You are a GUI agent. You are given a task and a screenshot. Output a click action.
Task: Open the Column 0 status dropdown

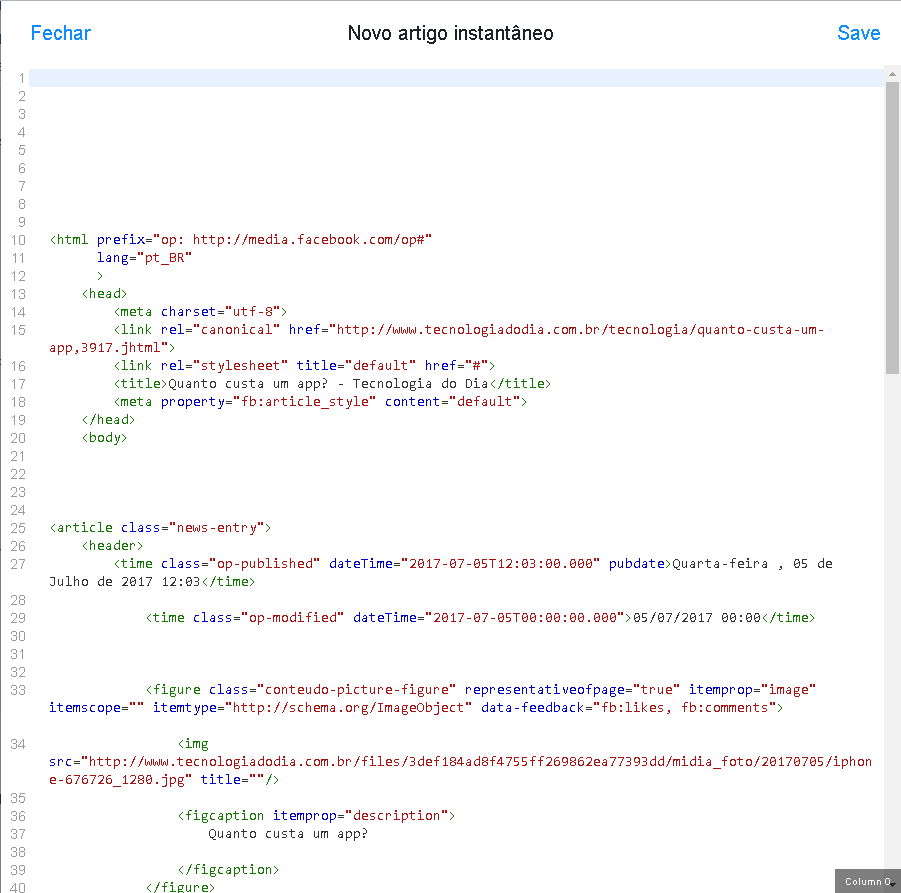pos(868,881)
